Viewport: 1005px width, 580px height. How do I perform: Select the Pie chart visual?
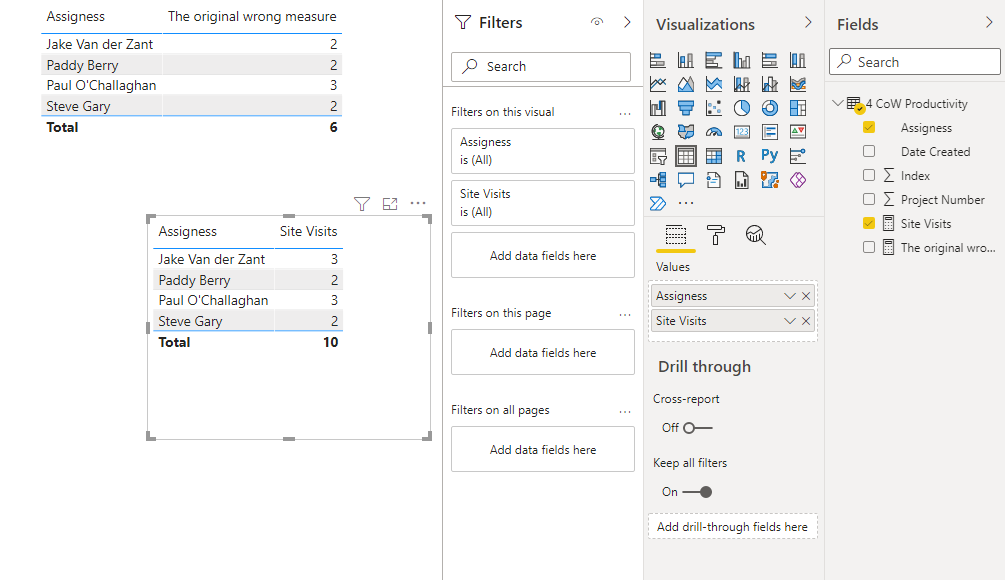point(742,108)
